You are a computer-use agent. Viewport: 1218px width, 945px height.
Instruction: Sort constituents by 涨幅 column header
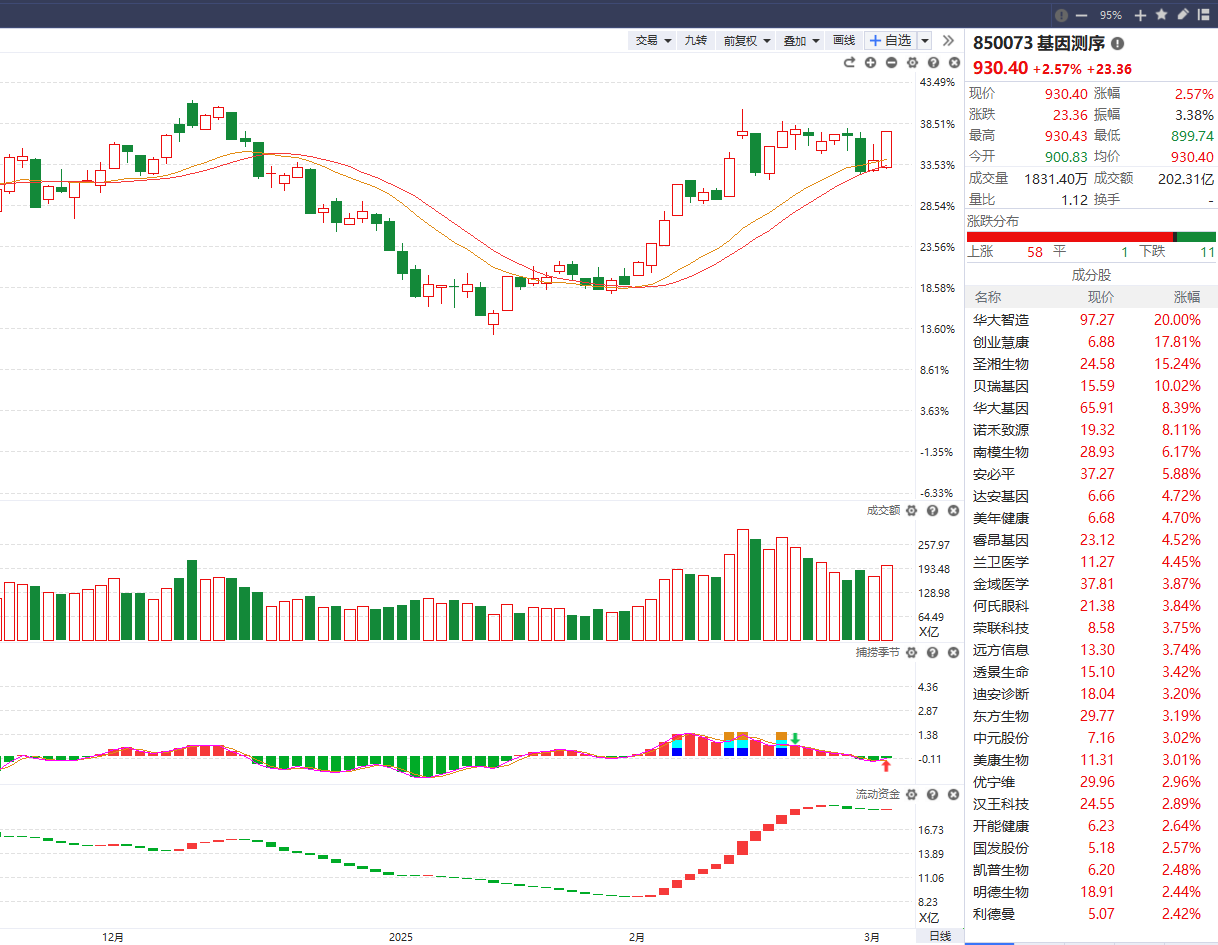tap(1187, 297)
